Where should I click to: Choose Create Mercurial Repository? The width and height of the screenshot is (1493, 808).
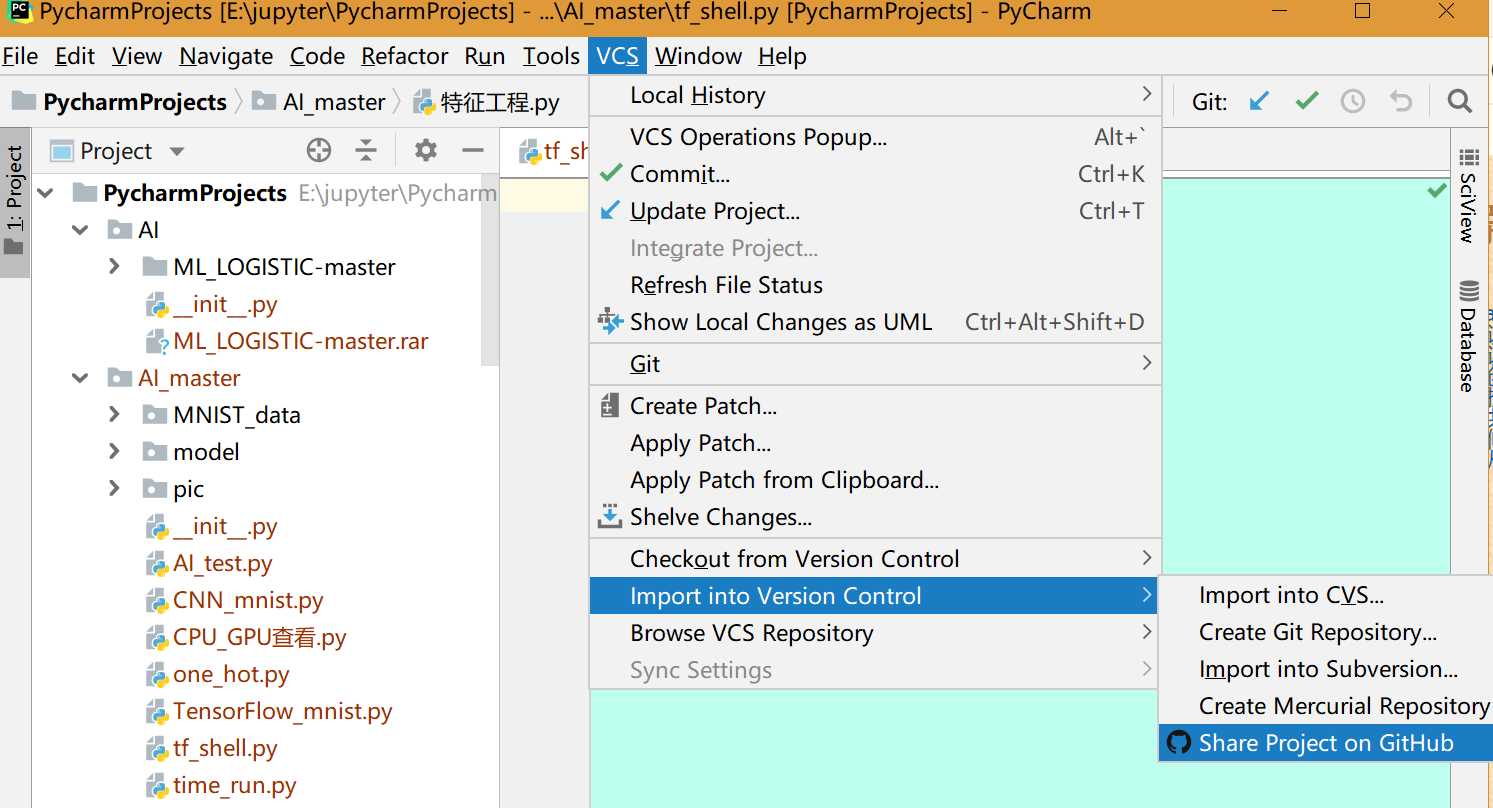1326,706
